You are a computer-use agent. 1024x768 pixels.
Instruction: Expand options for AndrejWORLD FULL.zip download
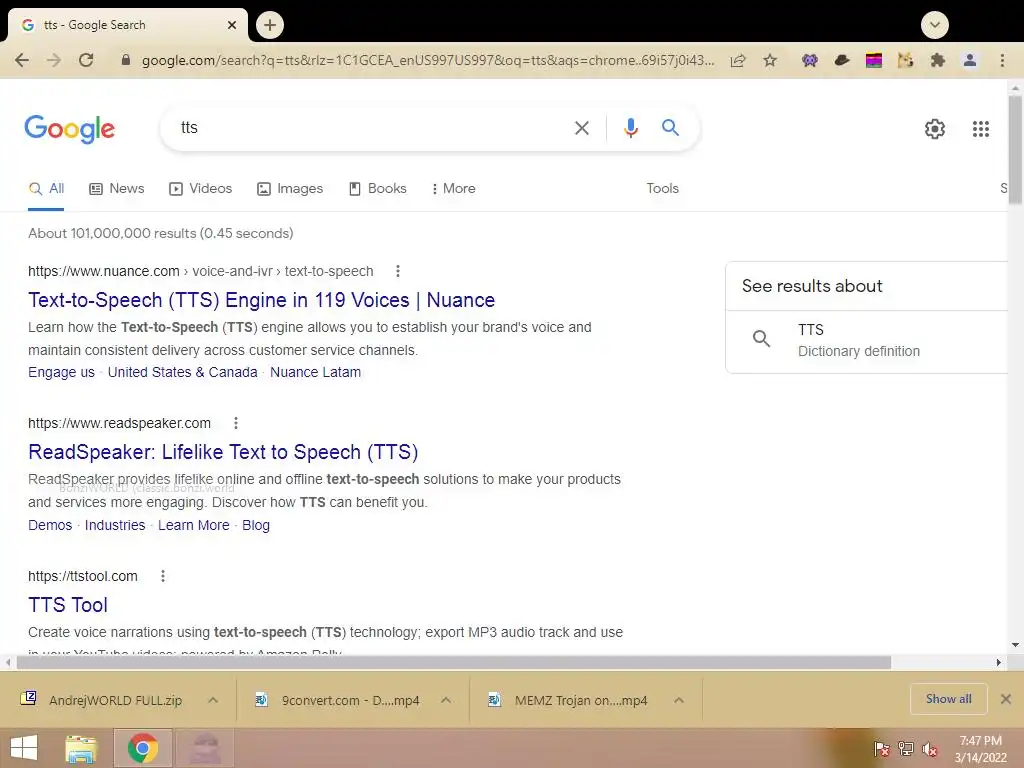213,700
